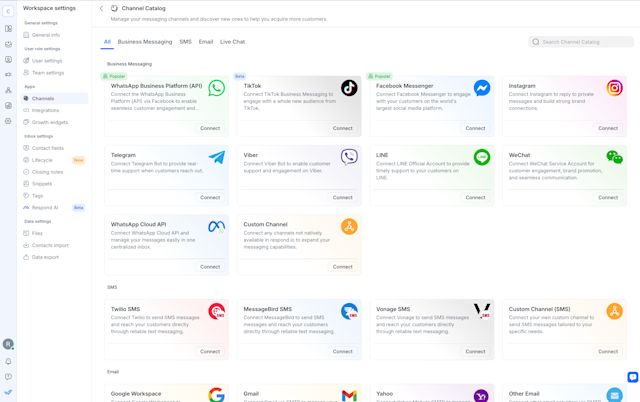Viewport: 640px width, 402px height.
Task: Click the Instagram logo icon
Action: (614, 88)
